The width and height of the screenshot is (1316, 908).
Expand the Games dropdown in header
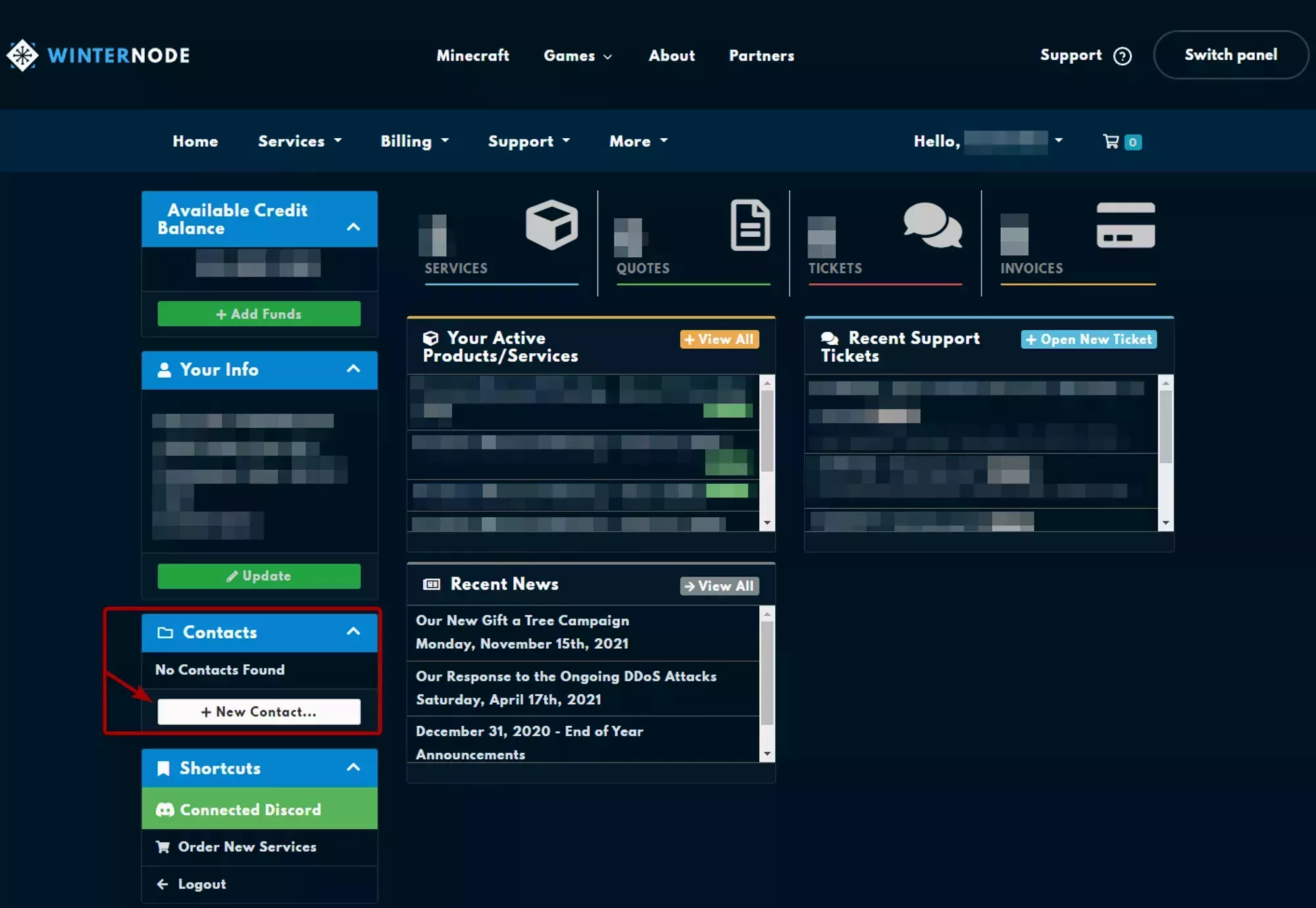pyautogui.click(x=577, y=56)
